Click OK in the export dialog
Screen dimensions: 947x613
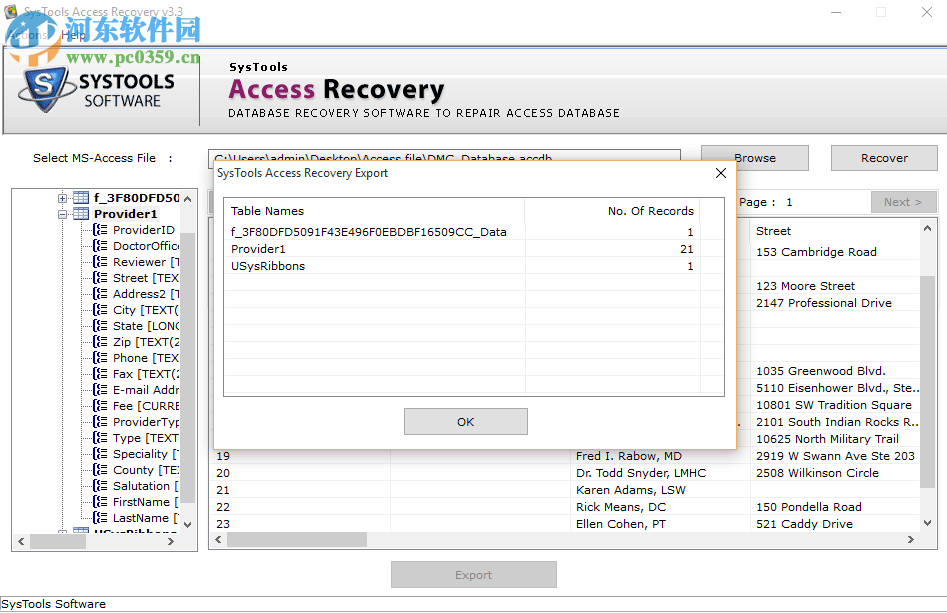point(465,421)
